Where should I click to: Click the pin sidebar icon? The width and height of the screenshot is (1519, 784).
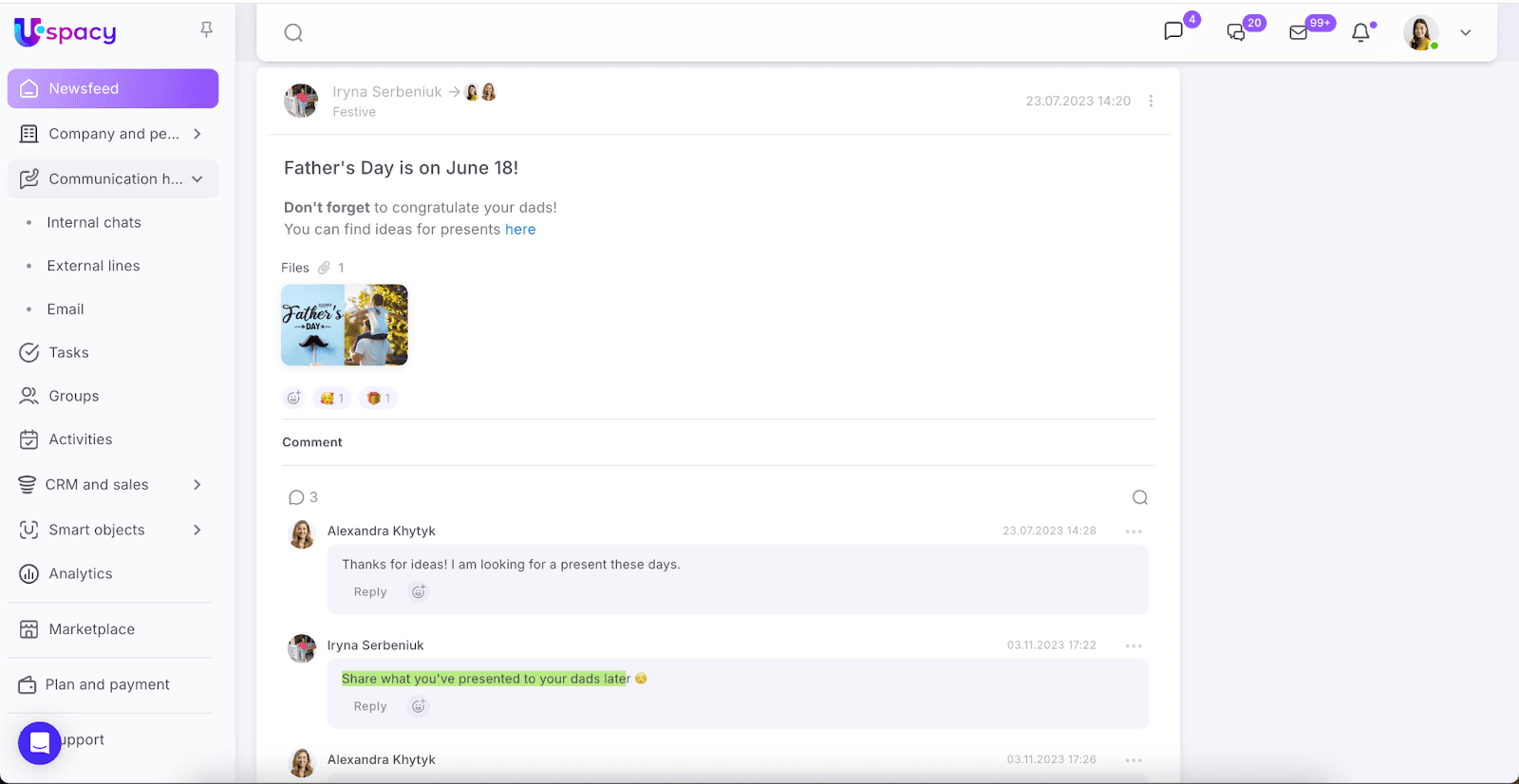(x=206, y=30)
